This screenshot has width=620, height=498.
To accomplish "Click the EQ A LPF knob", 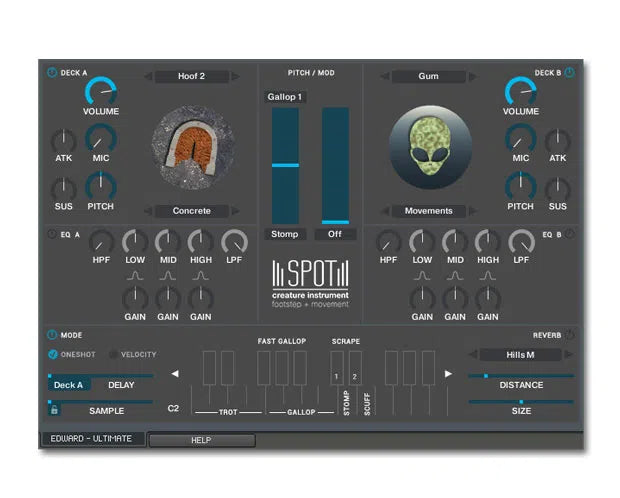I will pos(234,242).
